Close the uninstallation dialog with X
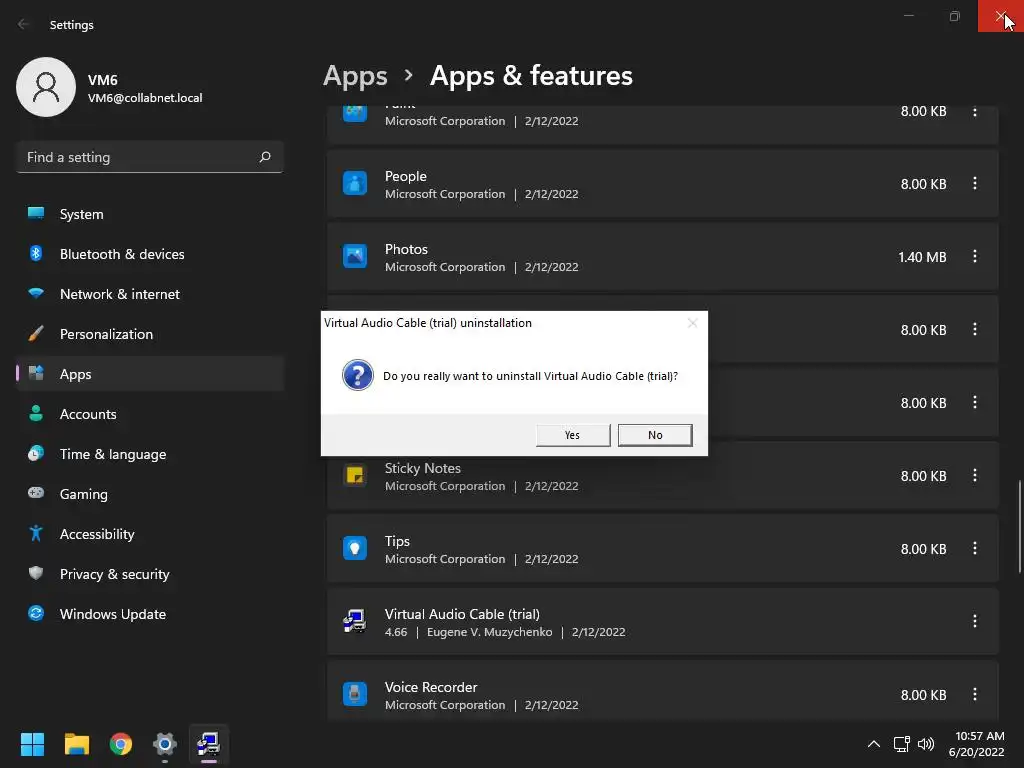 [x=692, y=323]
